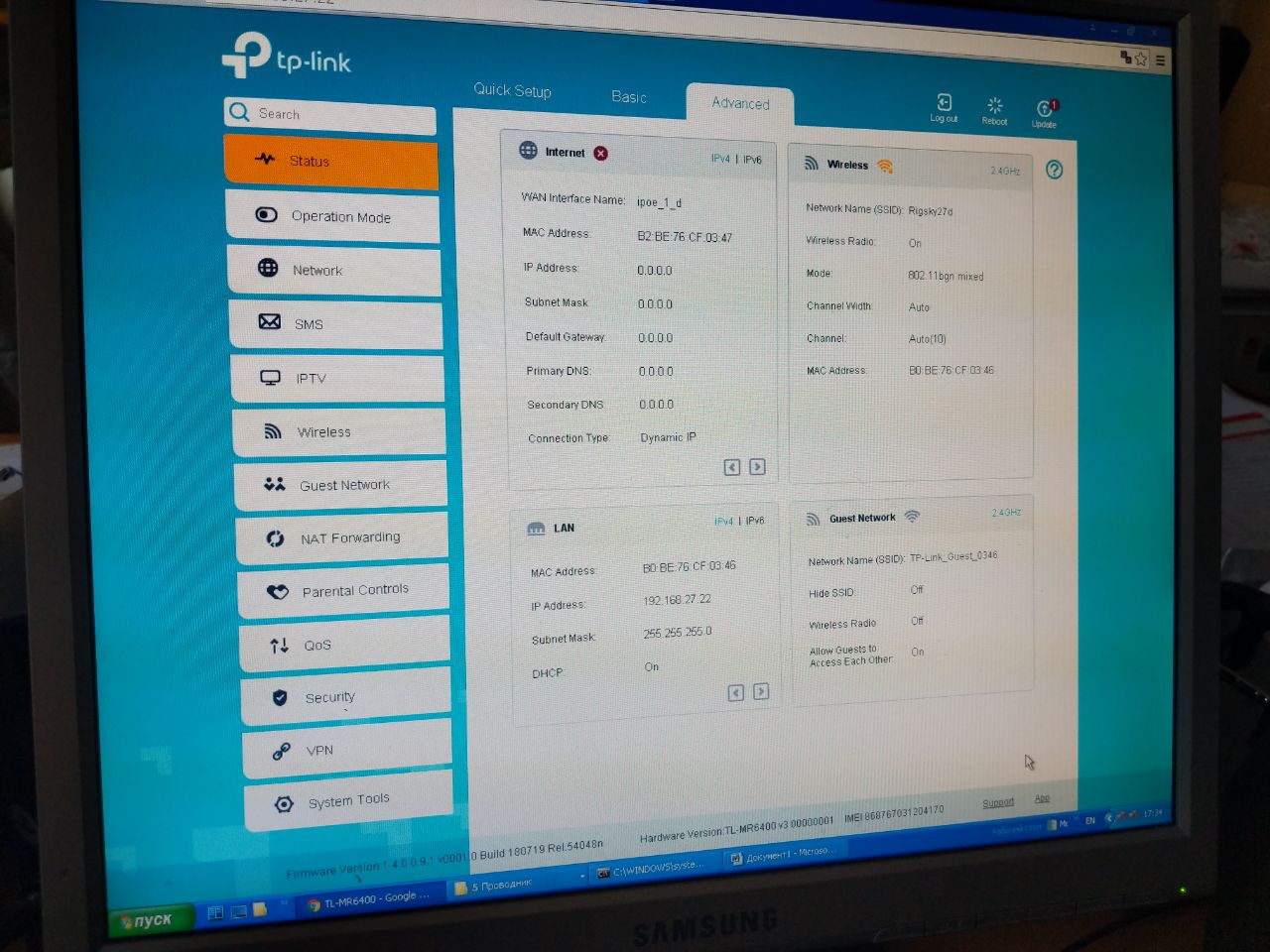
Task: Select IPv6 in the Internet panel
Action: click(x=752, y=160)
